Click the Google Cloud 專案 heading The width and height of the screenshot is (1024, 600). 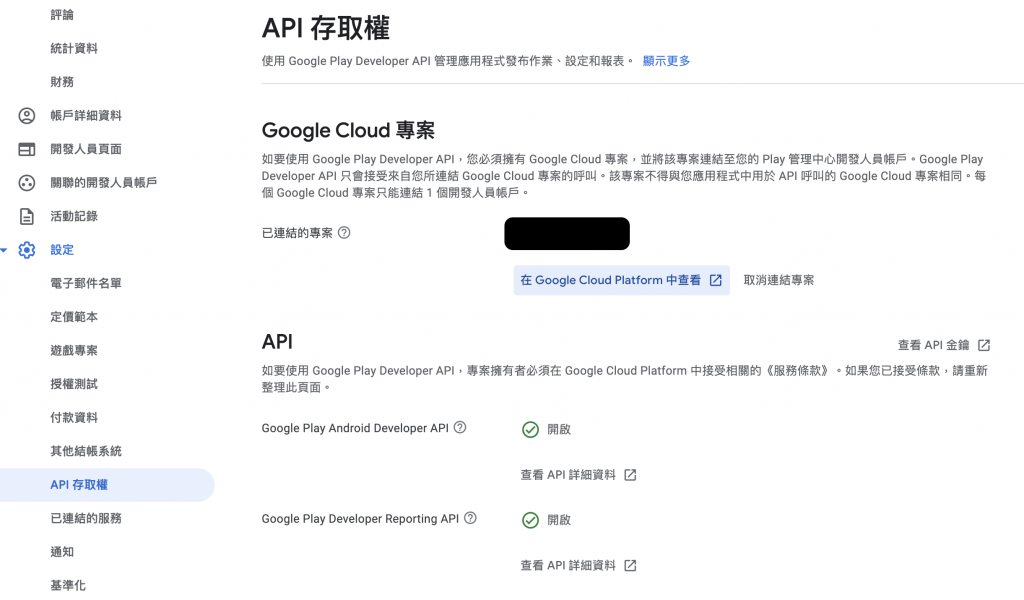click(x=348, y=131)
